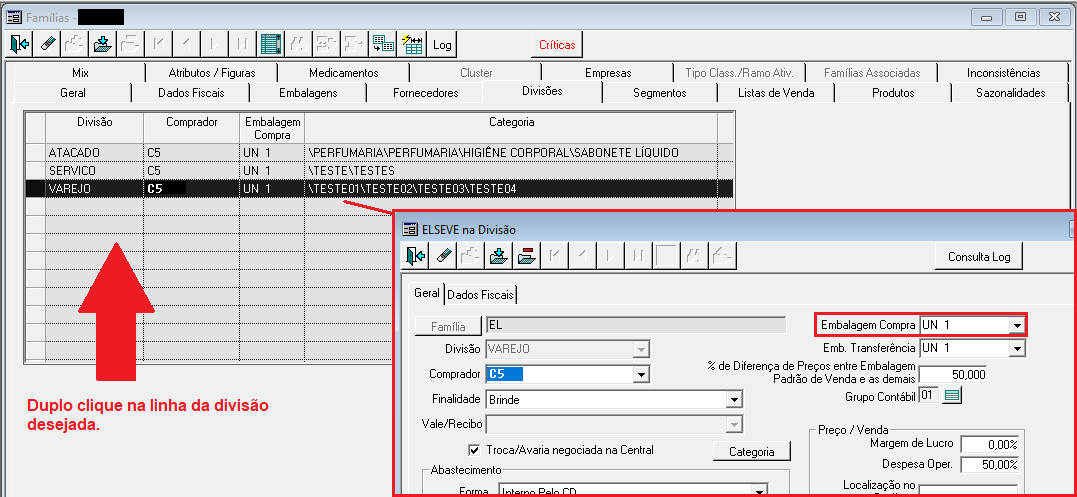Click the table copy icon in Famílias toolbar
The height and width of the screenshot is (497, 1077).
point(383,45)
